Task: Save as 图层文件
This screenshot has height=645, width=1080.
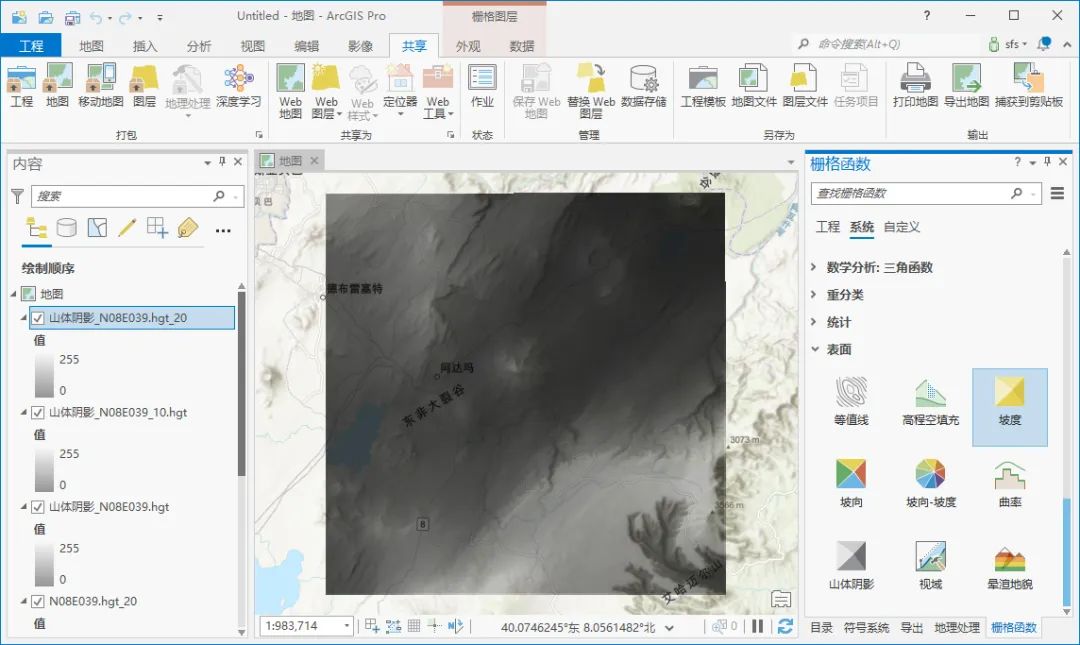Action: (804, 86)
